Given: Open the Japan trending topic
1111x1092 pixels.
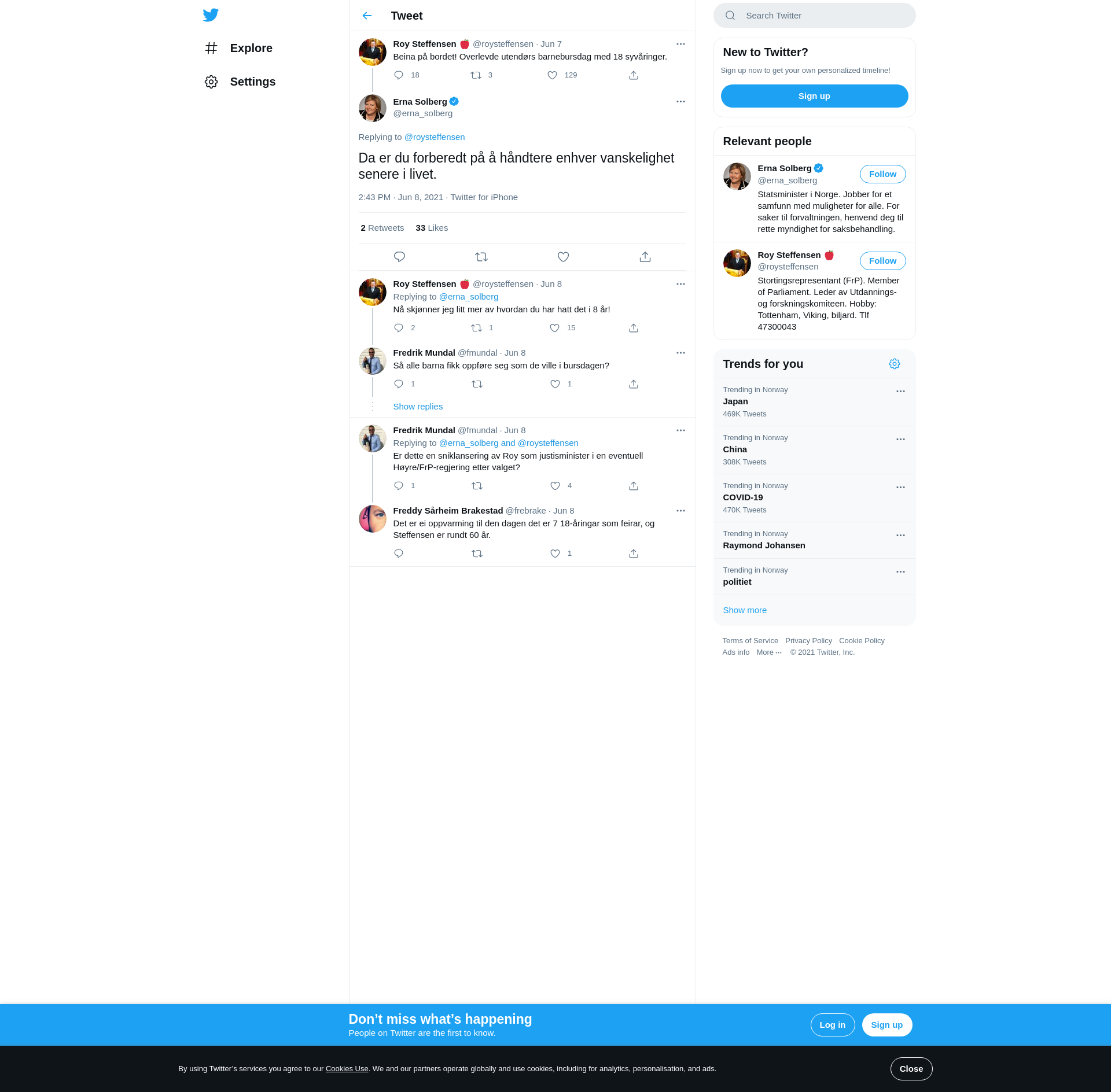Looking at the screenshot, I should click(814, 402).
